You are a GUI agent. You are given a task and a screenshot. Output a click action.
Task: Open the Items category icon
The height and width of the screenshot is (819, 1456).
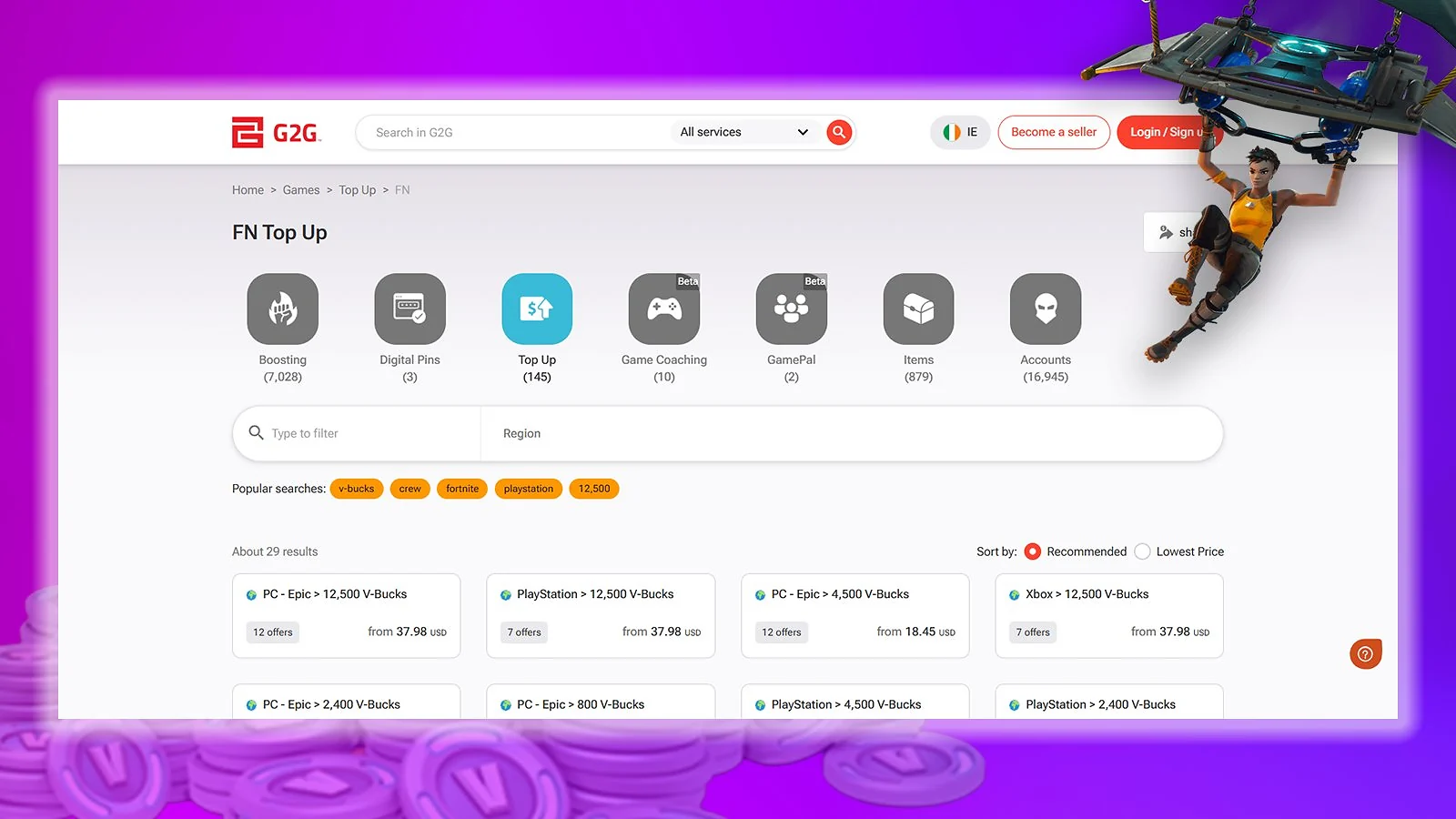(x=919, y=308)
